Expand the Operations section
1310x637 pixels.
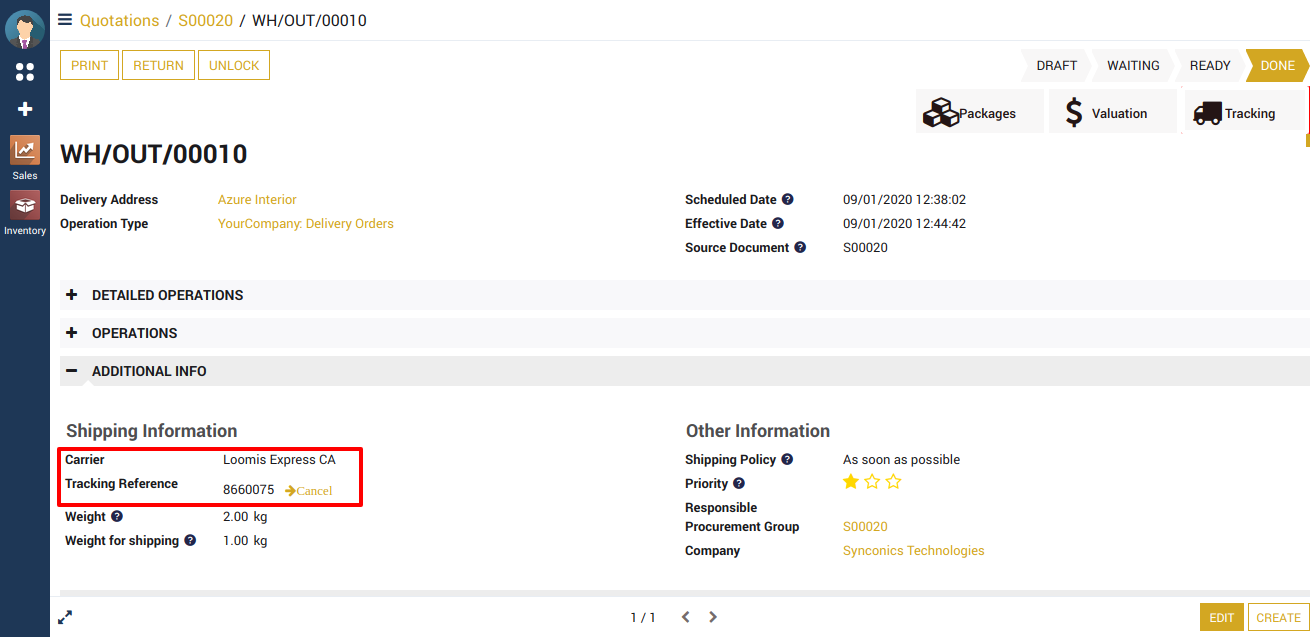pyautogui.click(x=134, y=333)
